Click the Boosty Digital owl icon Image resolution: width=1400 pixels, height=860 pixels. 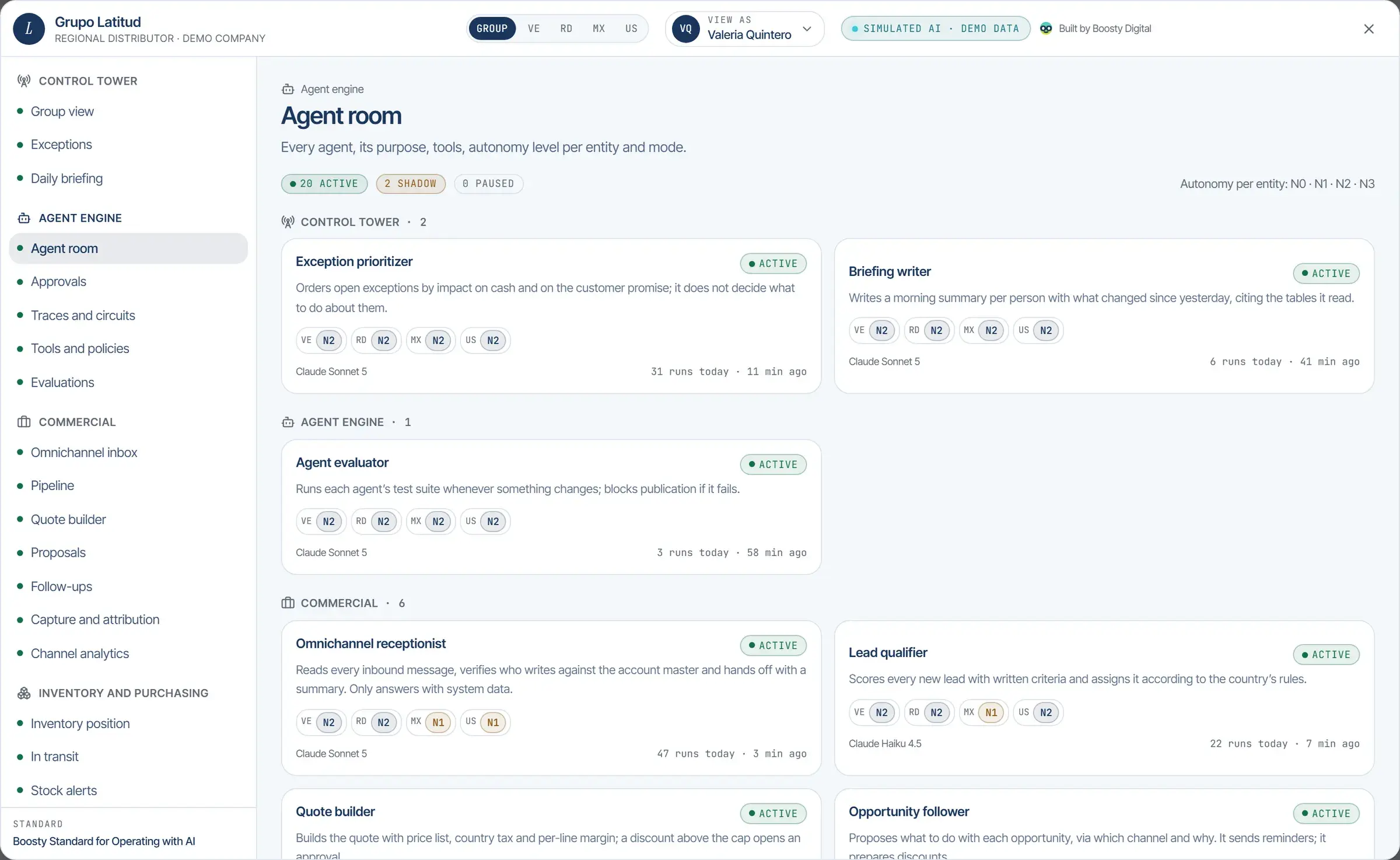(x=1046, y=29)
